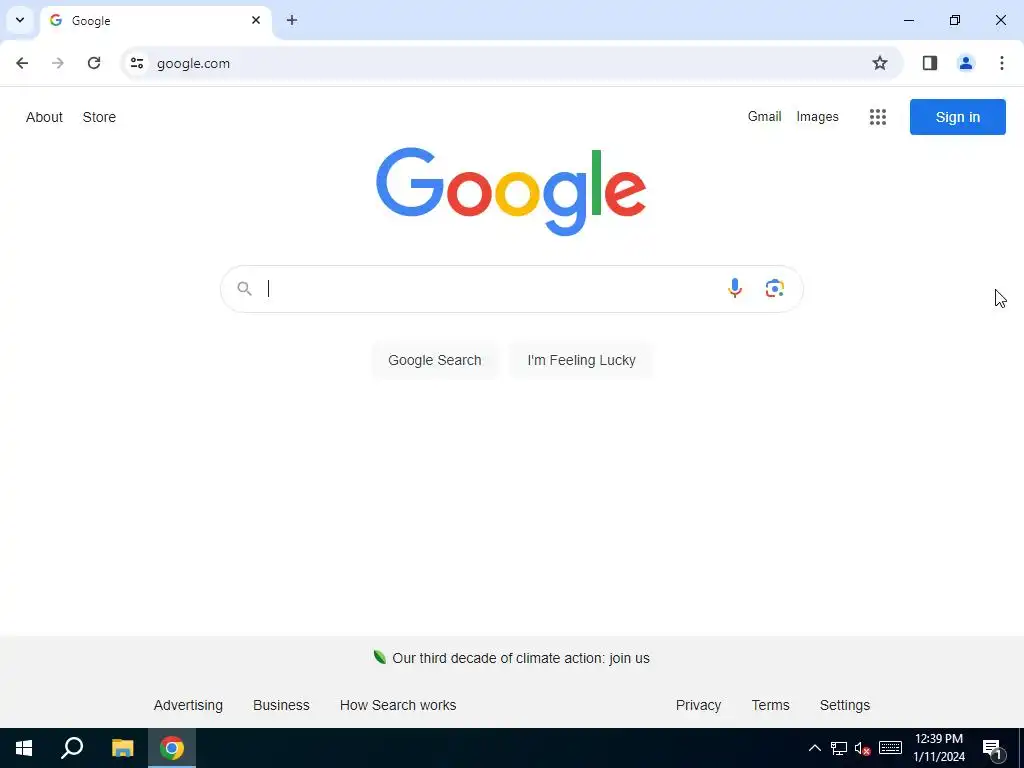Image resolution: width=1024 pixels, height=768 pixels.
Task: Open the Google apps grid
Action: [x=878, y=117]
